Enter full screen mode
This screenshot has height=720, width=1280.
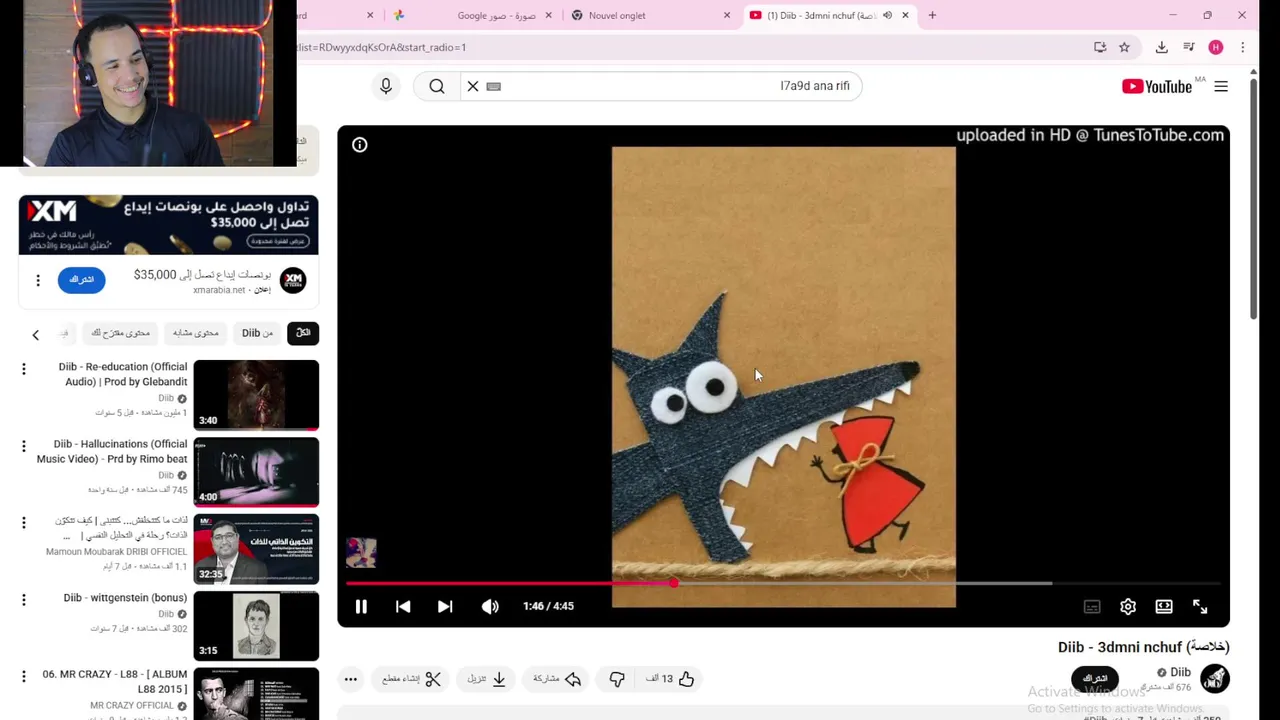click(x=1200, y=606)
